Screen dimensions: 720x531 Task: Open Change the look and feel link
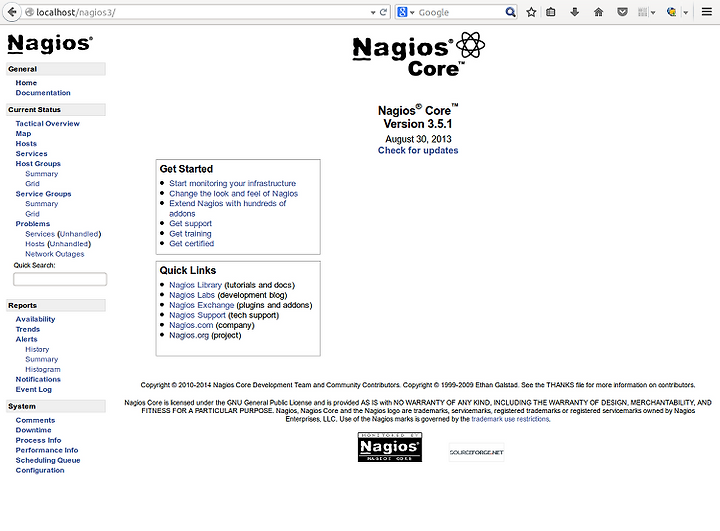233,194
